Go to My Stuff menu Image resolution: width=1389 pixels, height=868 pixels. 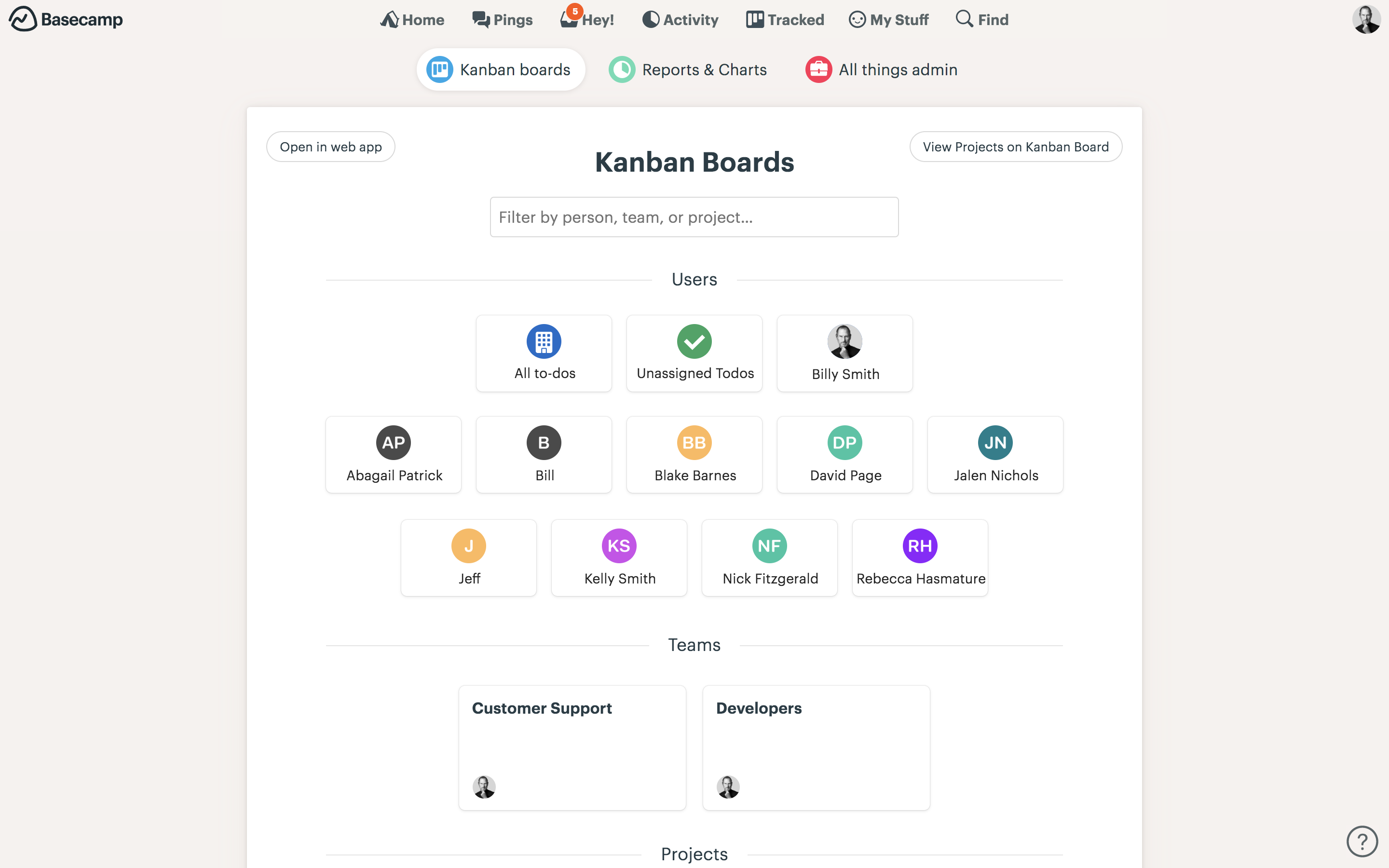click(888, 19)
